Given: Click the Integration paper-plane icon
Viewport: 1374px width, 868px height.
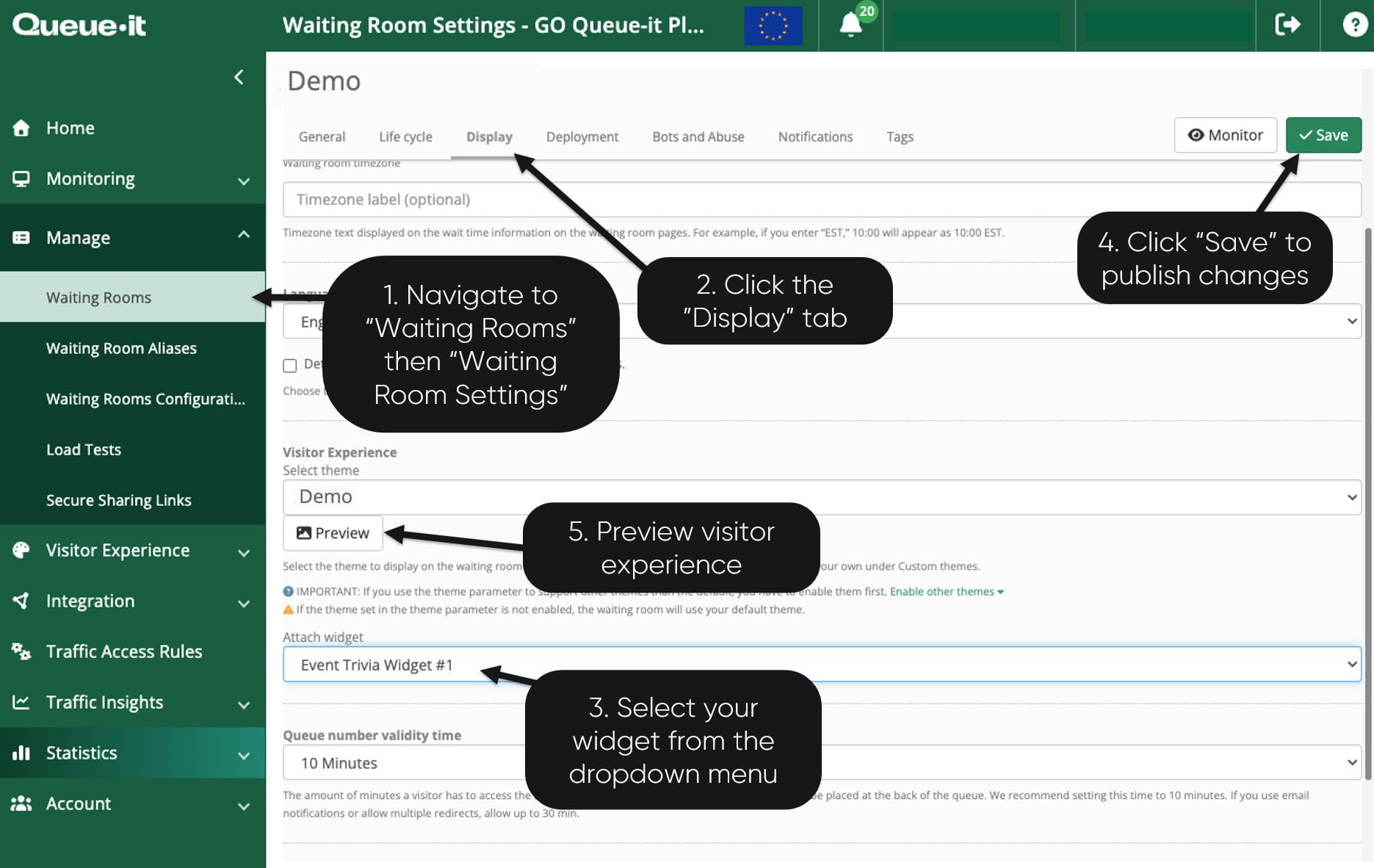Looking at the screenshot, I should pyautogui.click(x=21, y=601).
